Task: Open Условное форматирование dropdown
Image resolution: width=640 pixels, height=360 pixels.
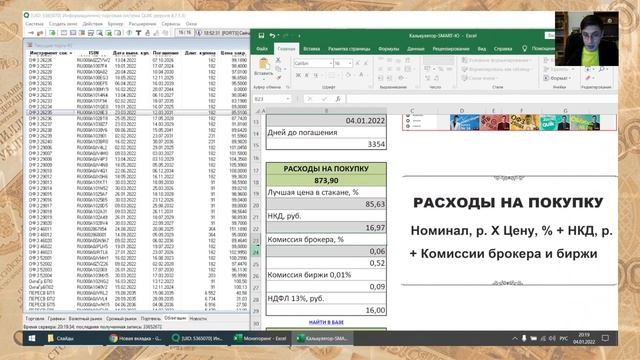Action: click(x=497, y=60)
